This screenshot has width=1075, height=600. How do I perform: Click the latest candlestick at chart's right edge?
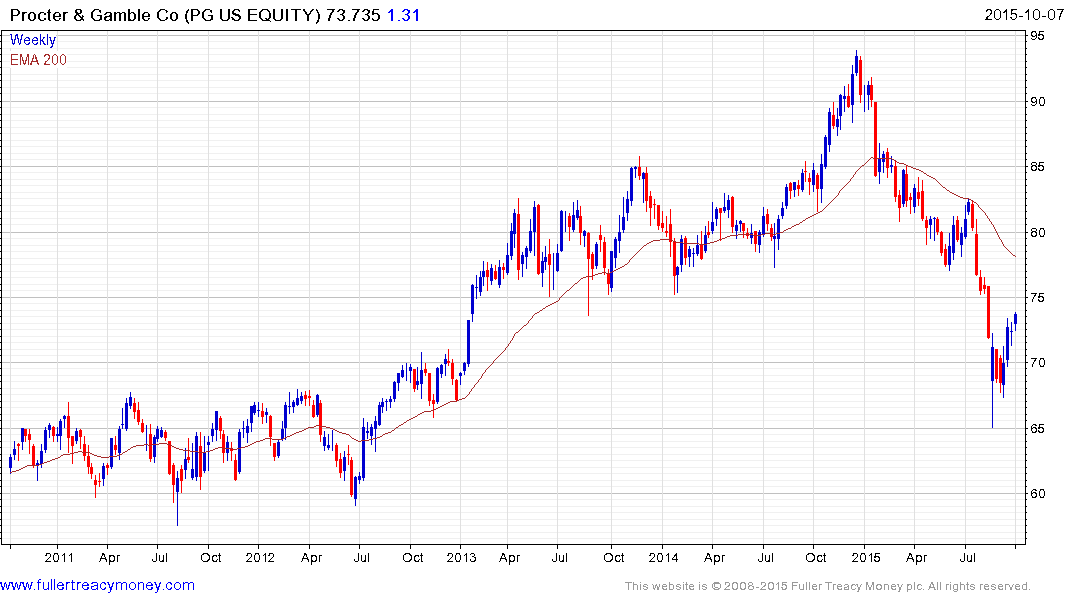(x=1015, y=320)
